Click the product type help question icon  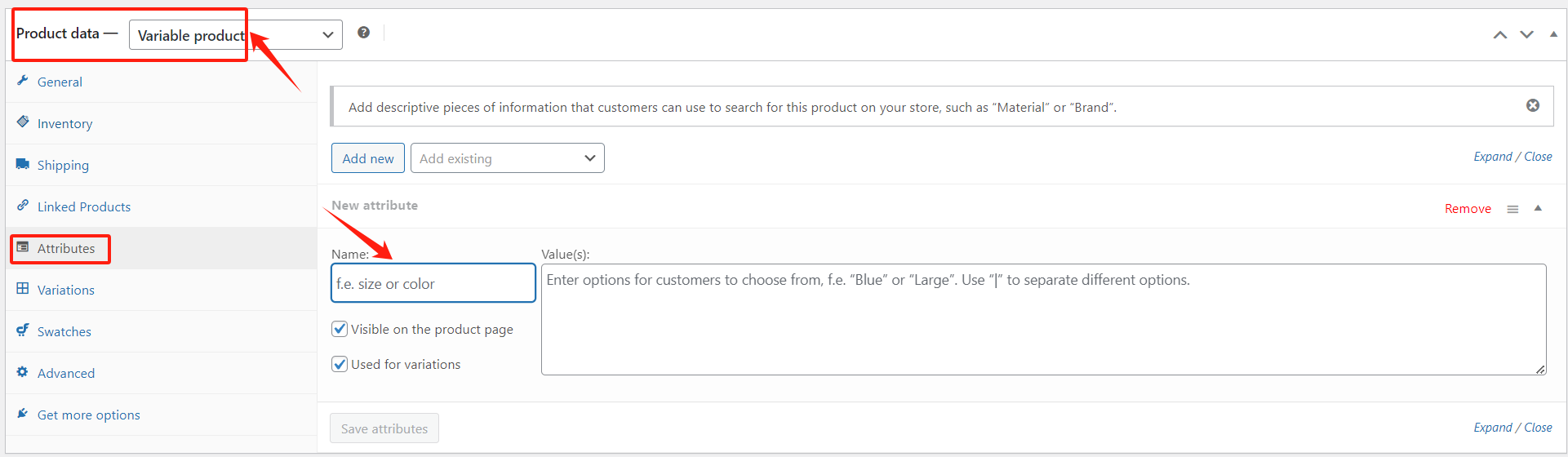pyautogui.click(x=363, y=33)
